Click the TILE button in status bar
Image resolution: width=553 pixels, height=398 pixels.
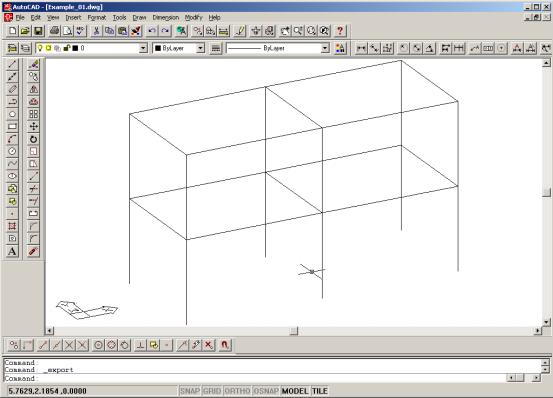pos(320,391)
